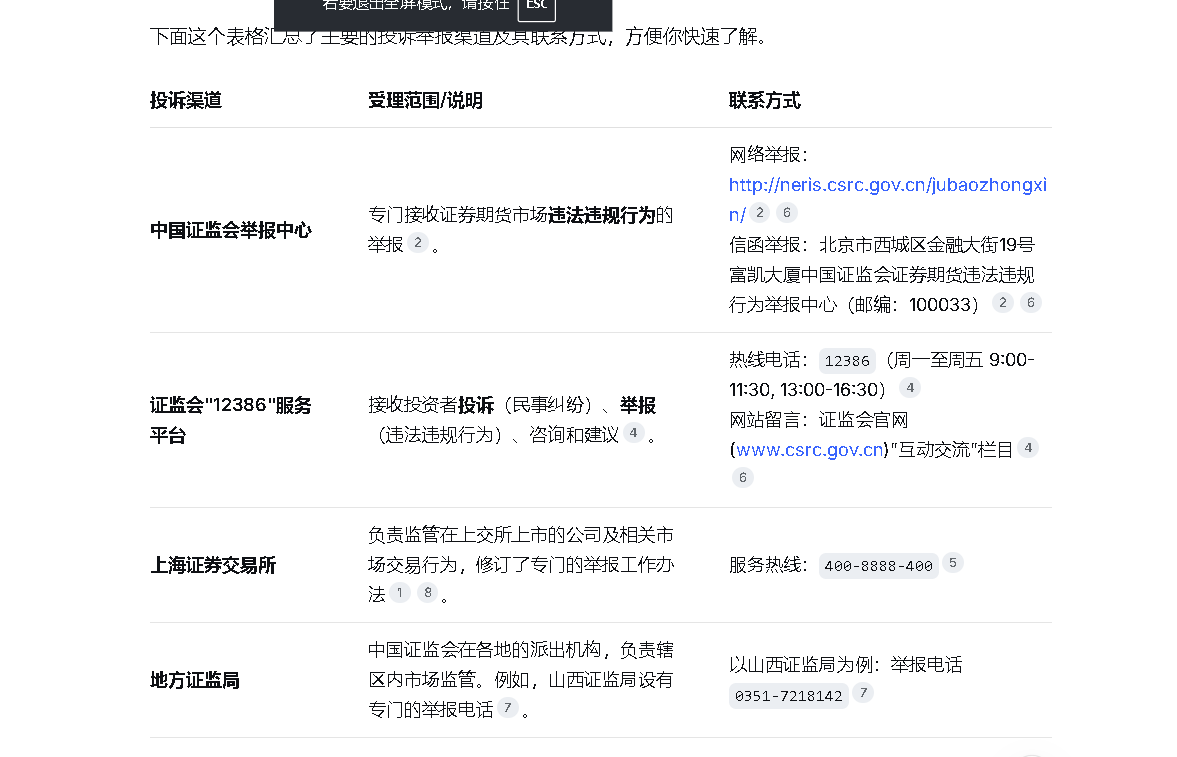Click the 400-8888-400 service hotline chip

click(x=878, y=566)
